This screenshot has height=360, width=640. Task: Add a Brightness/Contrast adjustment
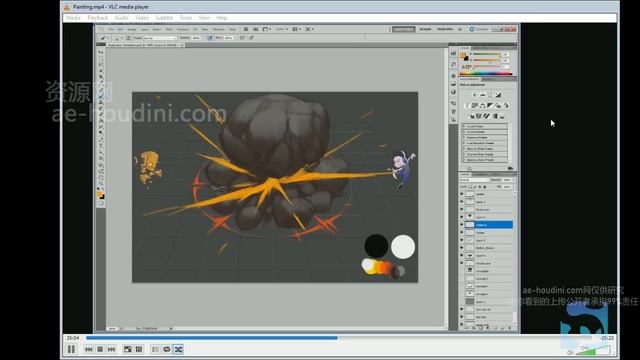click(474, 94)
